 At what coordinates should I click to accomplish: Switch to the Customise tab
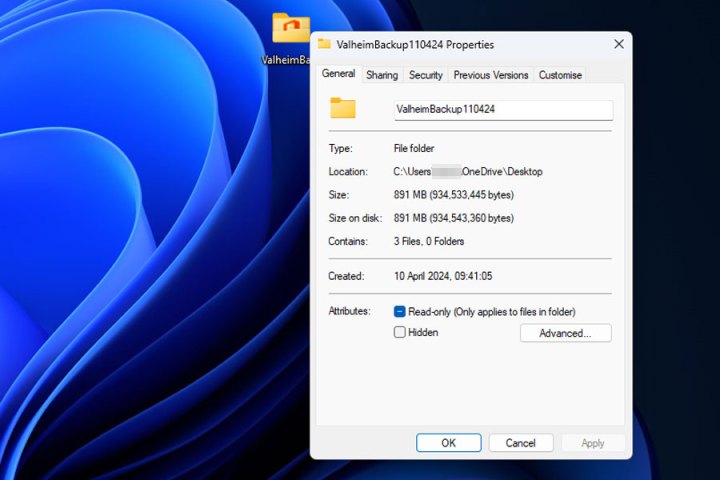pyautogui.click(x=560, y=75)
